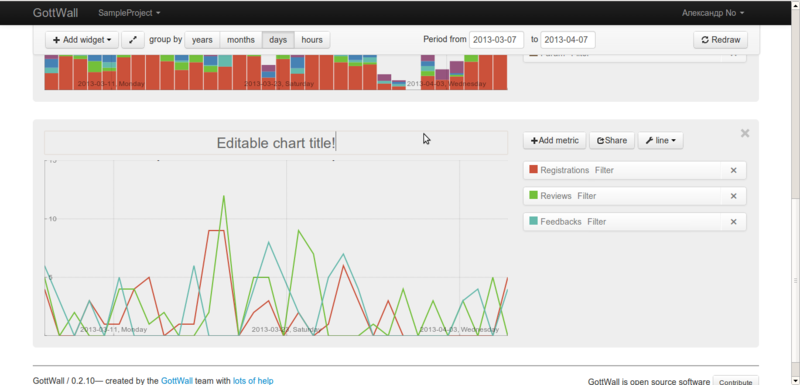Click the GottWall brand logo
800x385 pixels.
click(x=55, y=13)
